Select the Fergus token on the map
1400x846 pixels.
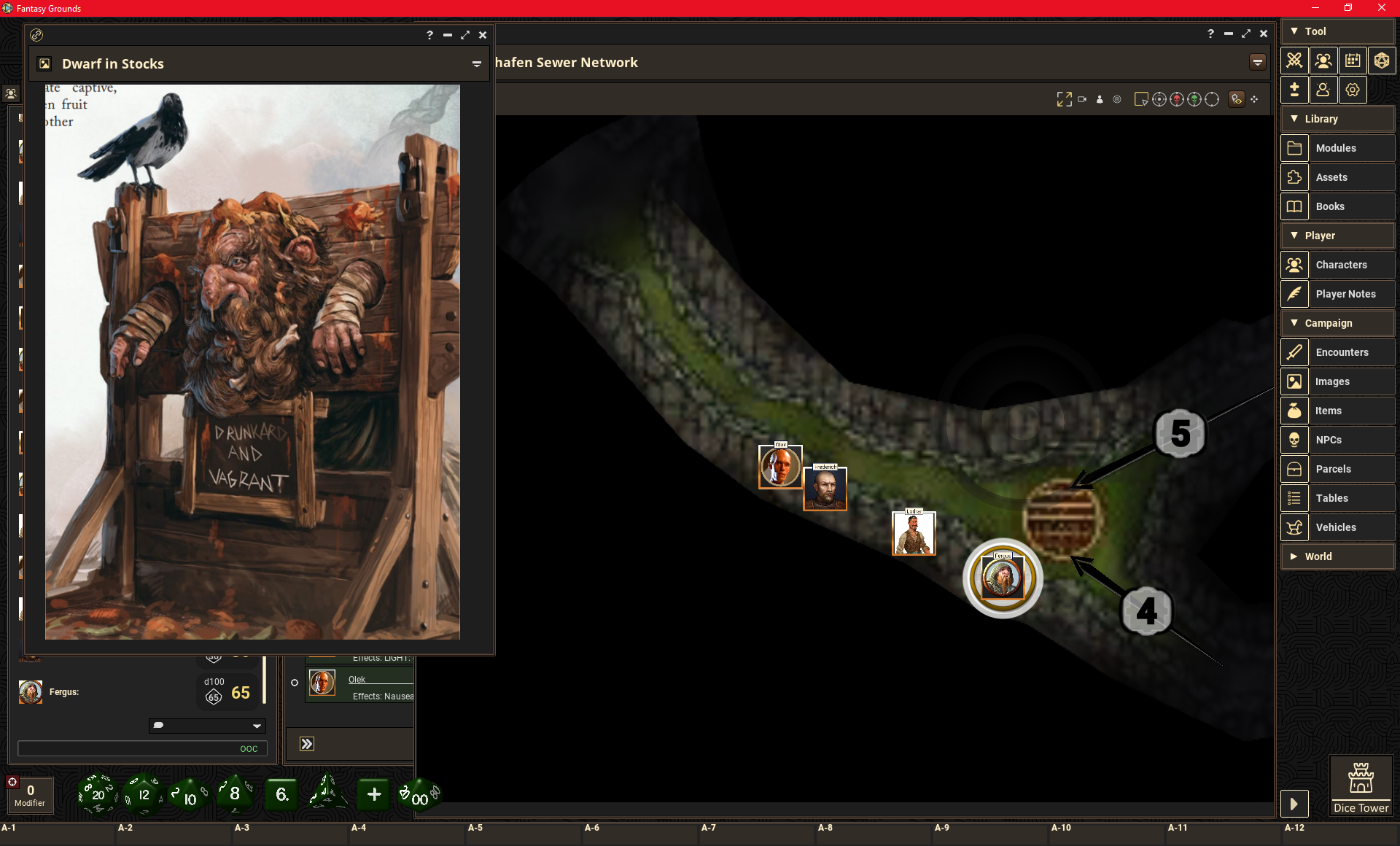[x=1003, y=578]
